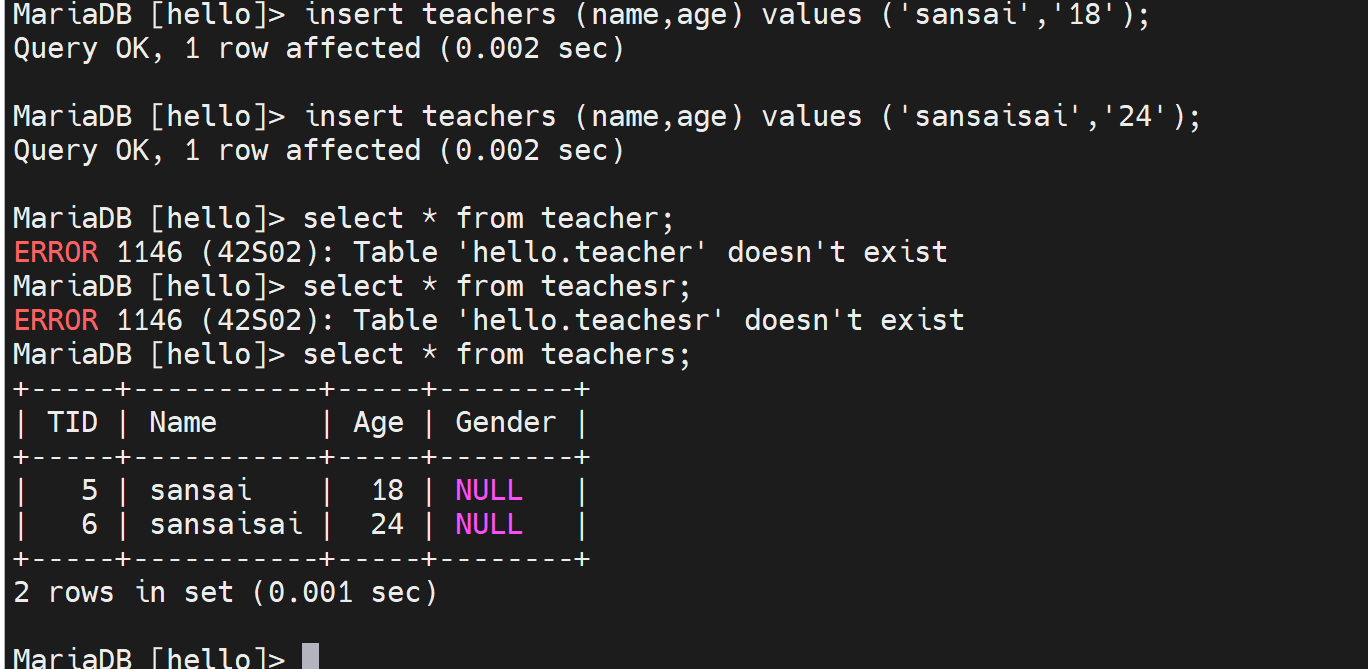Click the Age column header in the result table

point(378,423)
